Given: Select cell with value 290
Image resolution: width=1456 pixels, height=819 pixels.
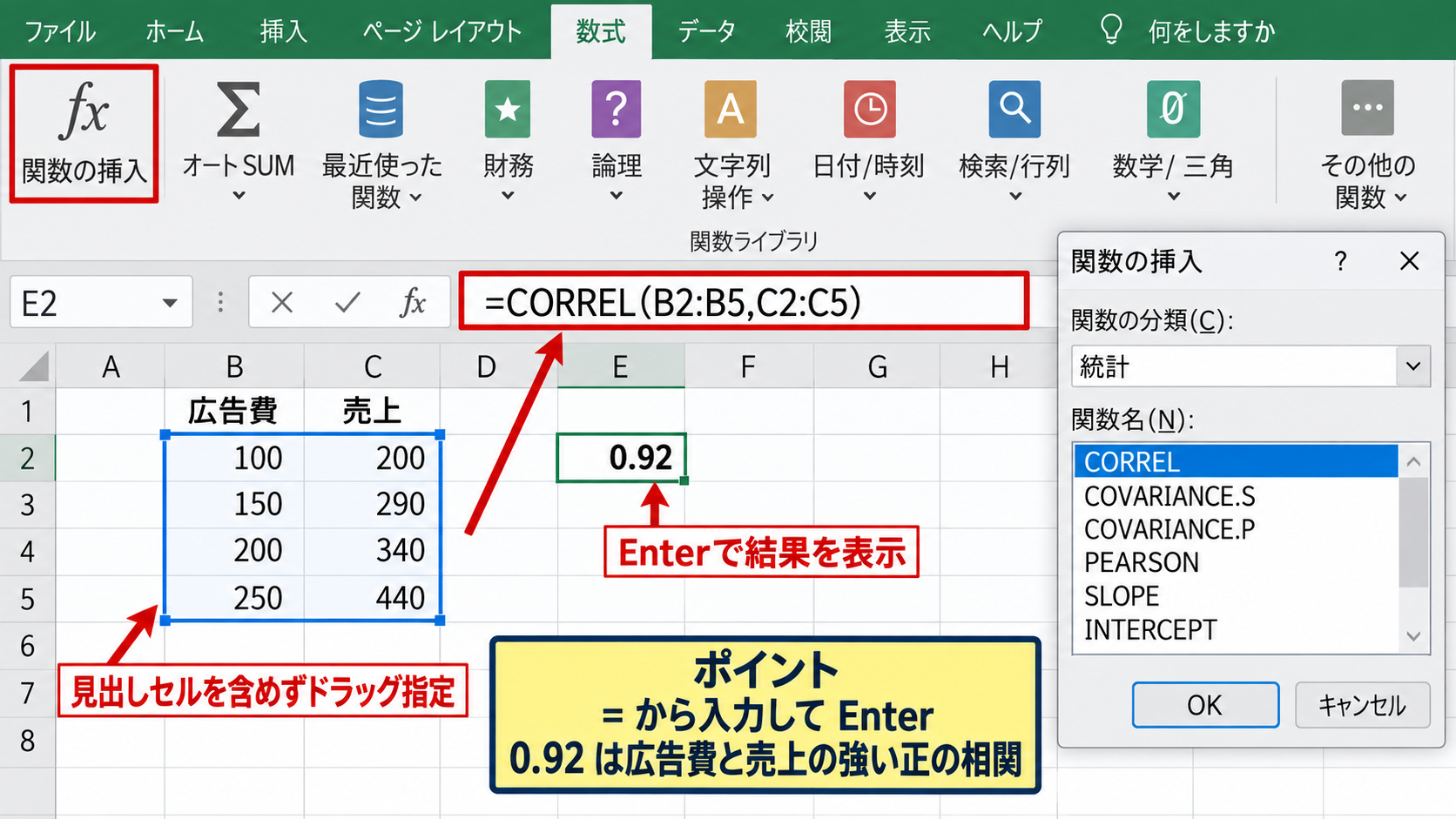Looking at the screenshot, I should 372,504.
